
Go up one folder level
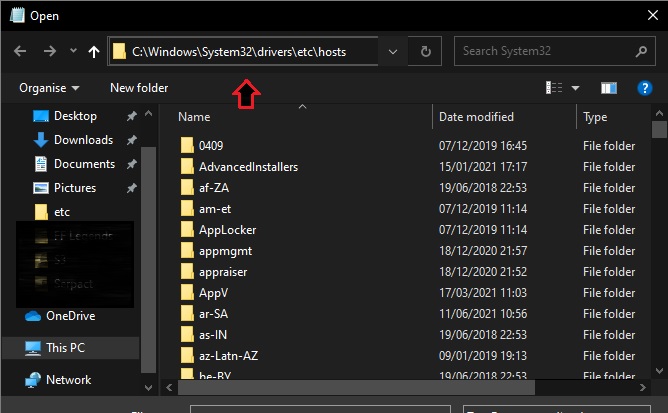[x=94, y=52]
